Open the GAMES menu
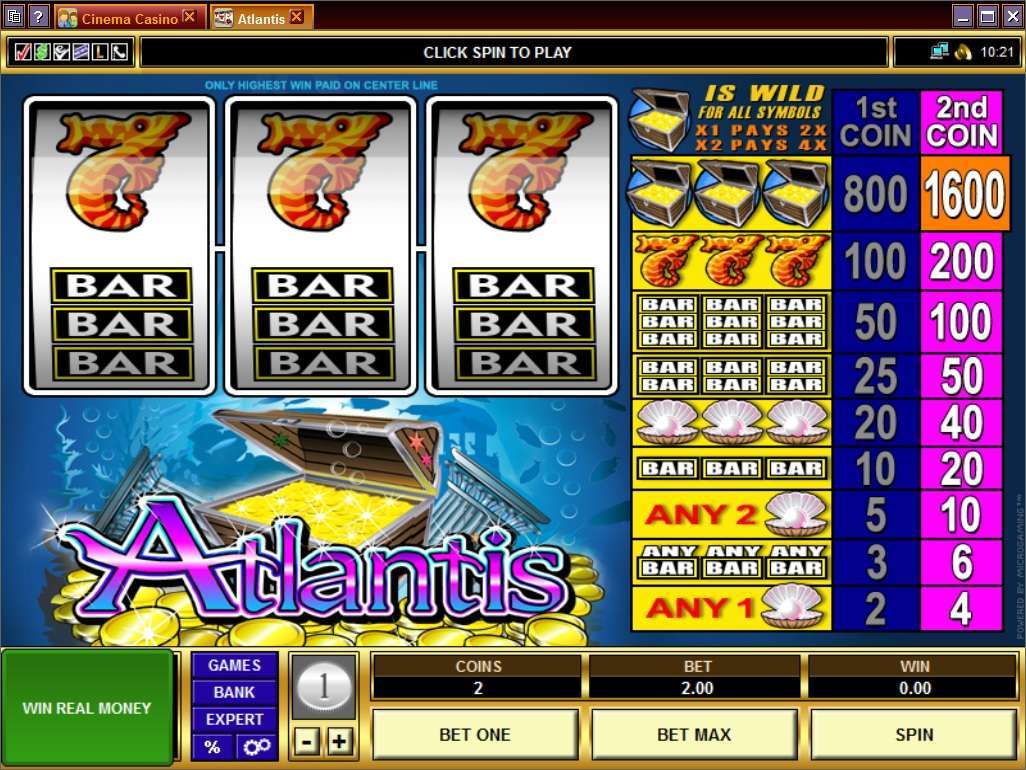Viewport: 1026px width, 770px height. [x=234, y=665]
